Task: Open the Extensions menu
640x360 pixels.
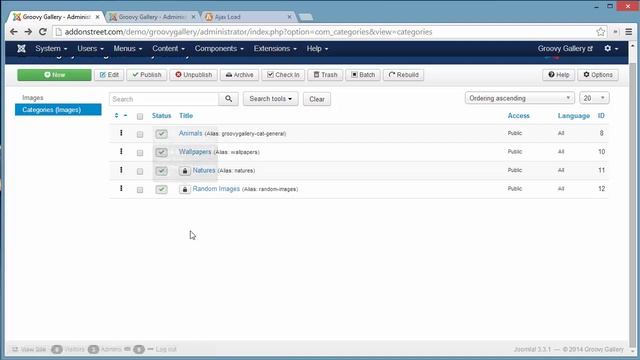Action: [x=275, y=49]
